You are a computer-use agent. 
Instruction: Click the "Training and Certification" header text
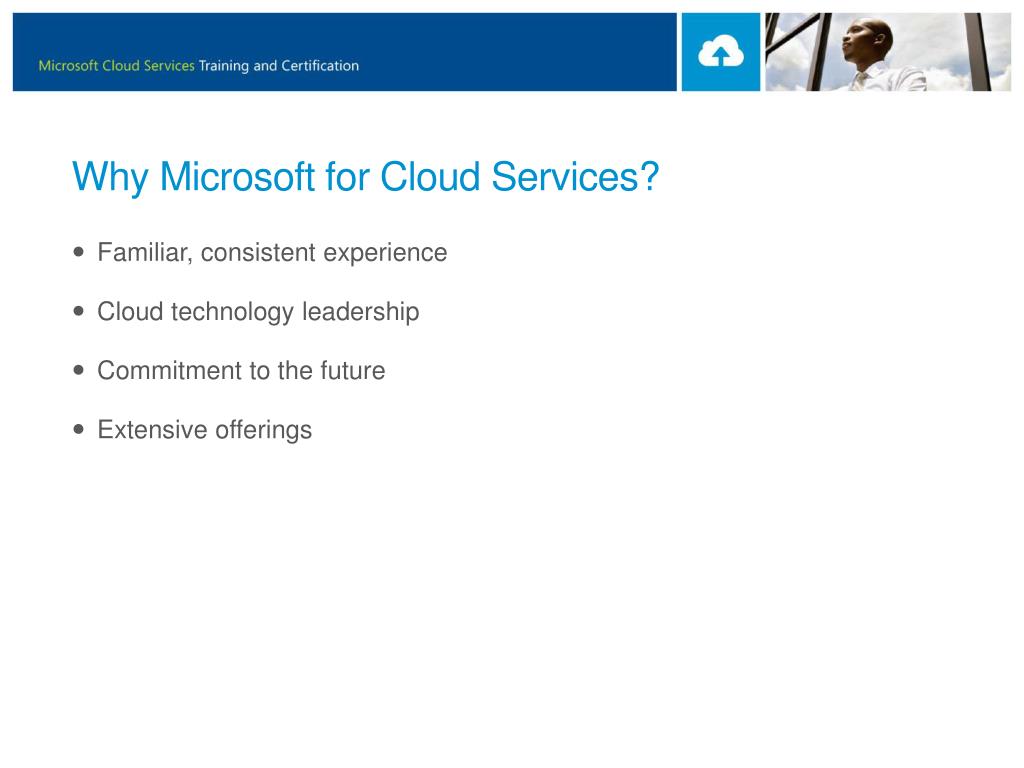click(279, 66)
